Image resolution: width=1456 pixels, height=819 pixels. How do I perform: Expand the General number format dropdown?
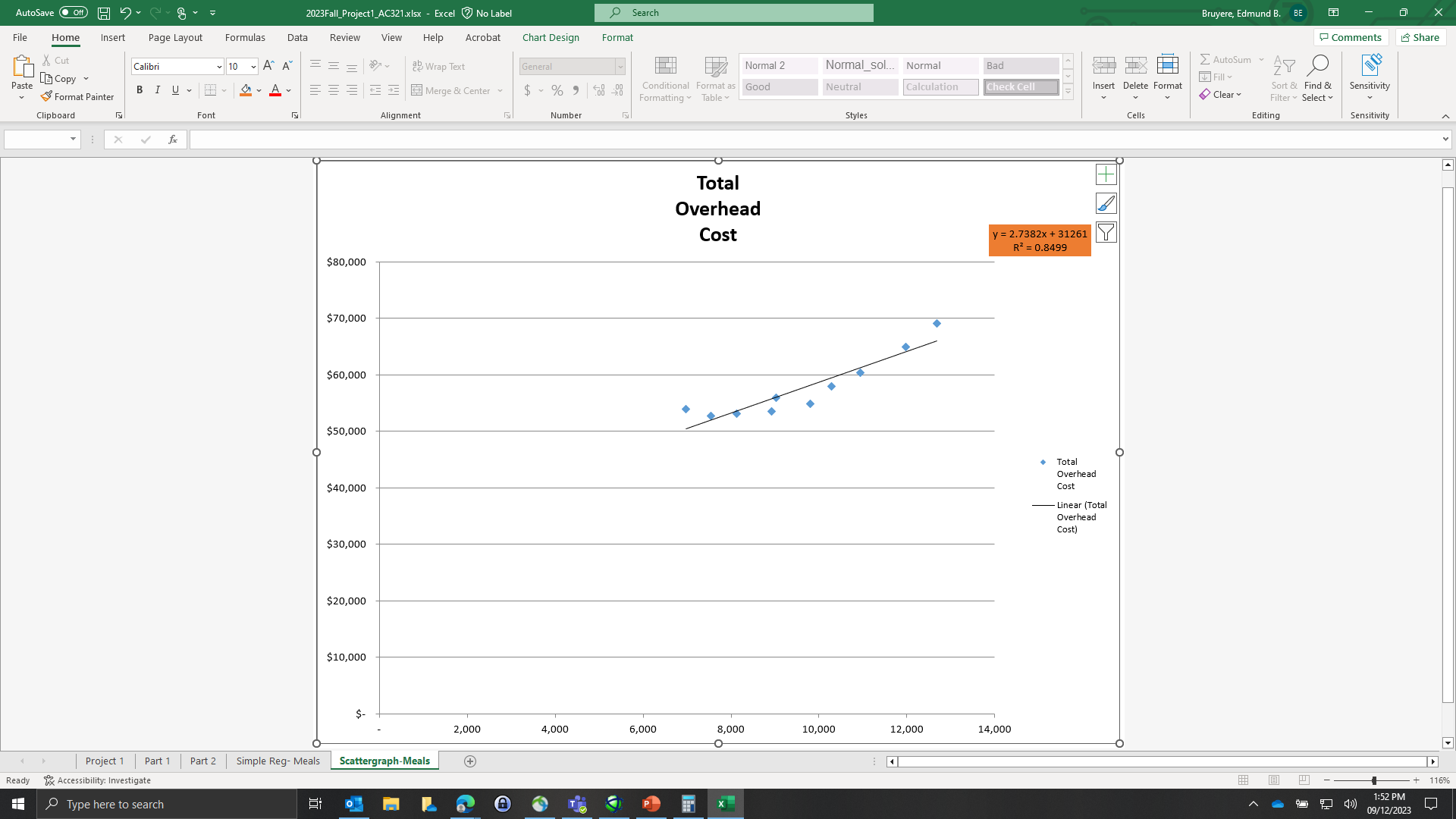click(x=620, y=67)
